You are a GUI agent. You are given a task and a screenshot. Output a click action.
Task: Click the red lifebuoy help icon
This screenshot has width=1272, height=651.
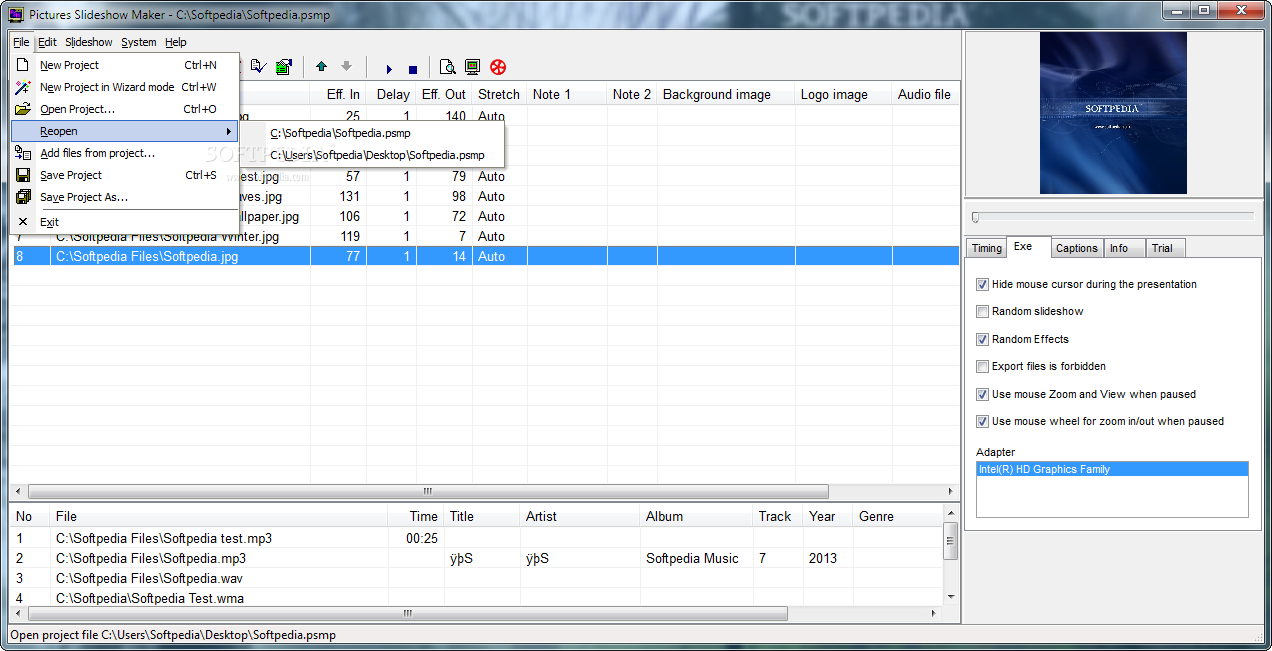point(498,67)
